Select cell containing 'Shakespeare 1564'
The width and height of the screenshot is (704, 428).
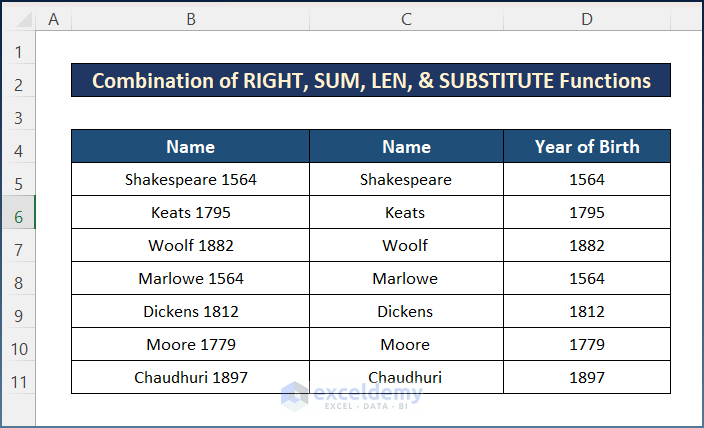click(190, 180)
